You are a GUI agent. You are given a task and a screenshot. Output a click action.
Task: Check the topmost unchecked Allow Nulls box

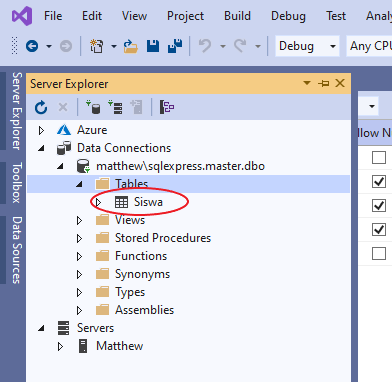pos(379,157)
